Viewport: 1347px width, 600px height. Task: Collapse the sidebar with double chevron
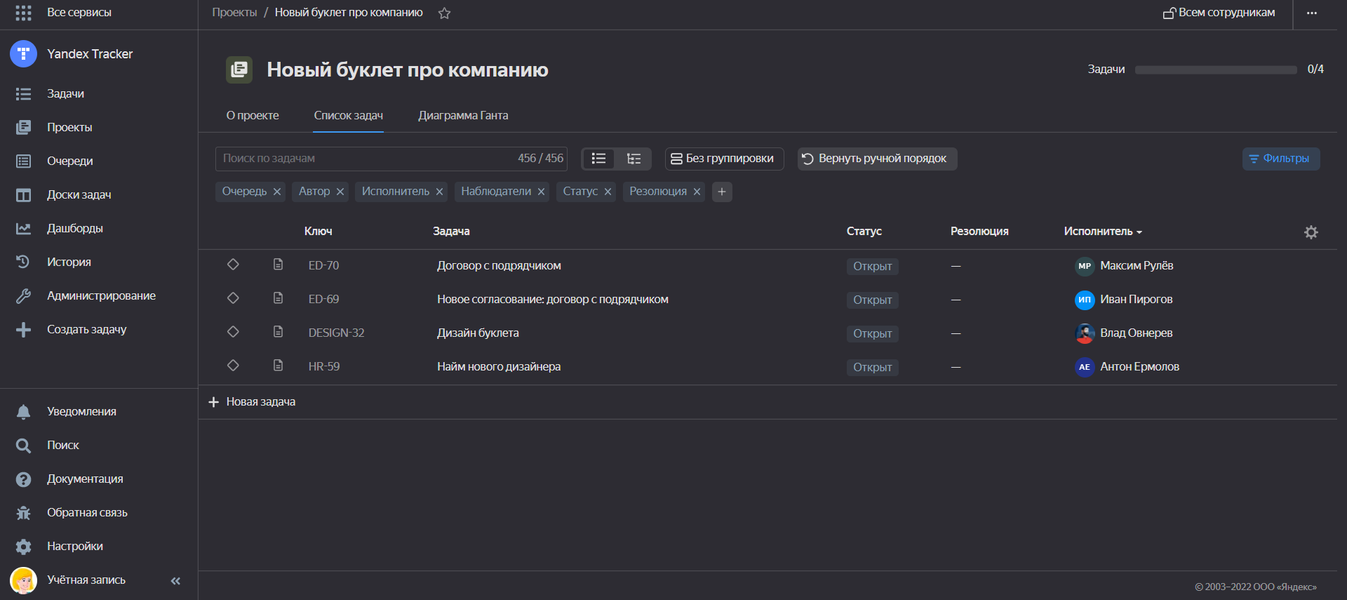click(176, 580)
